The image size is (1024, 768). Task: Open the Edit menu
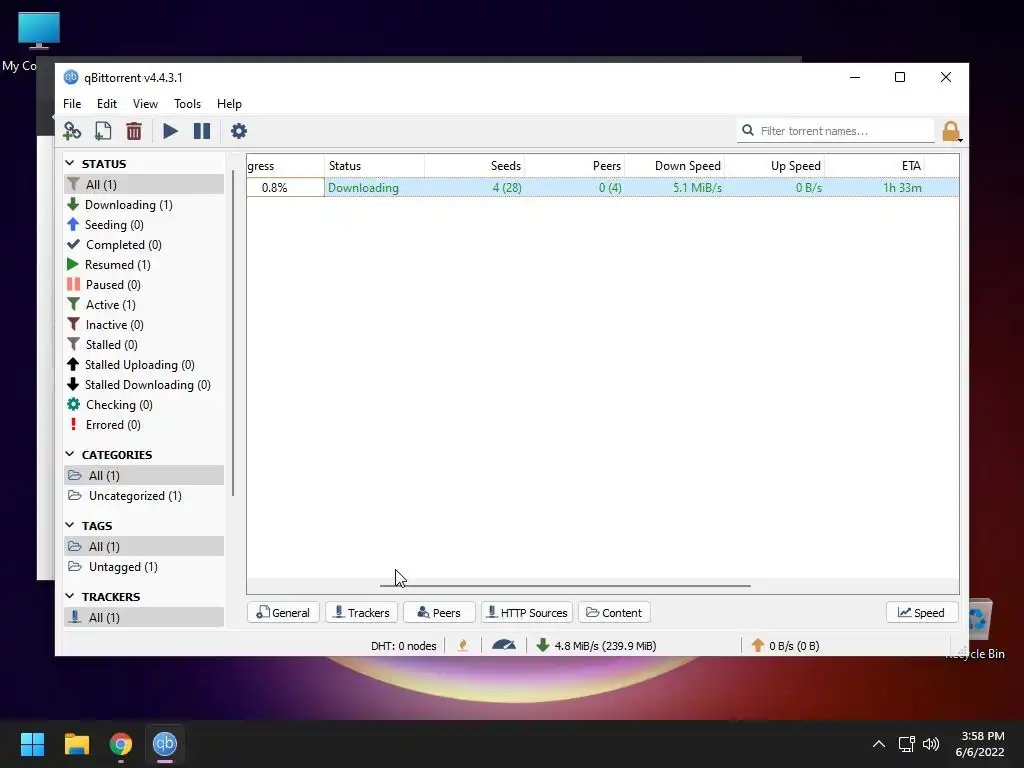point(106,104)
